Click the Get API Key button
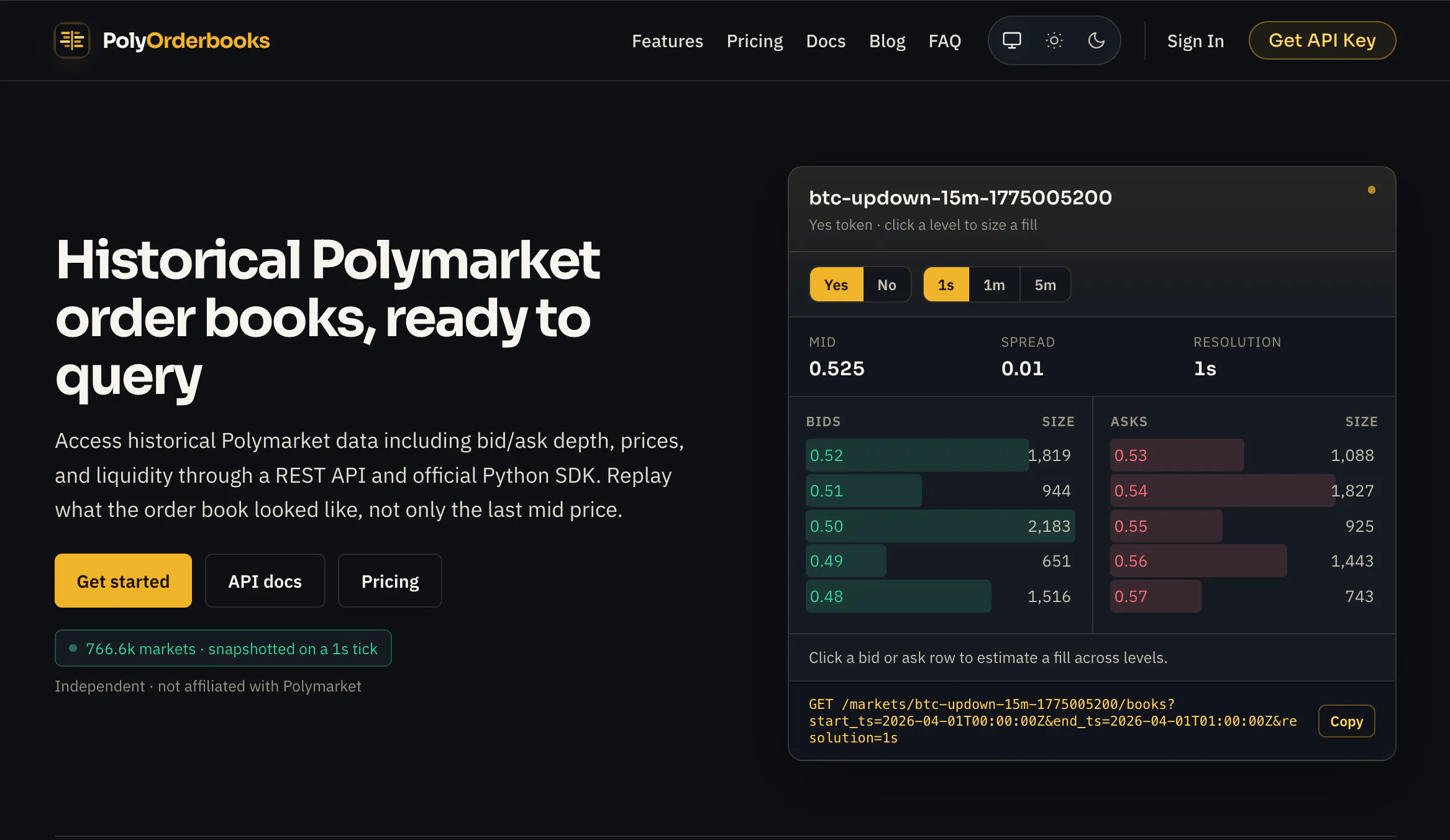Screen dimensions: 1450x840 (x=1322, y=40)
